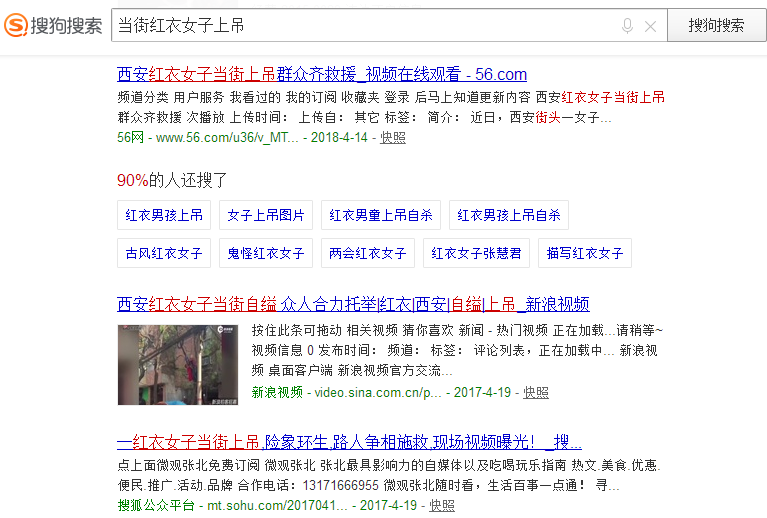
Task: Clear the search box with X icon
Action: coord(650,26)
